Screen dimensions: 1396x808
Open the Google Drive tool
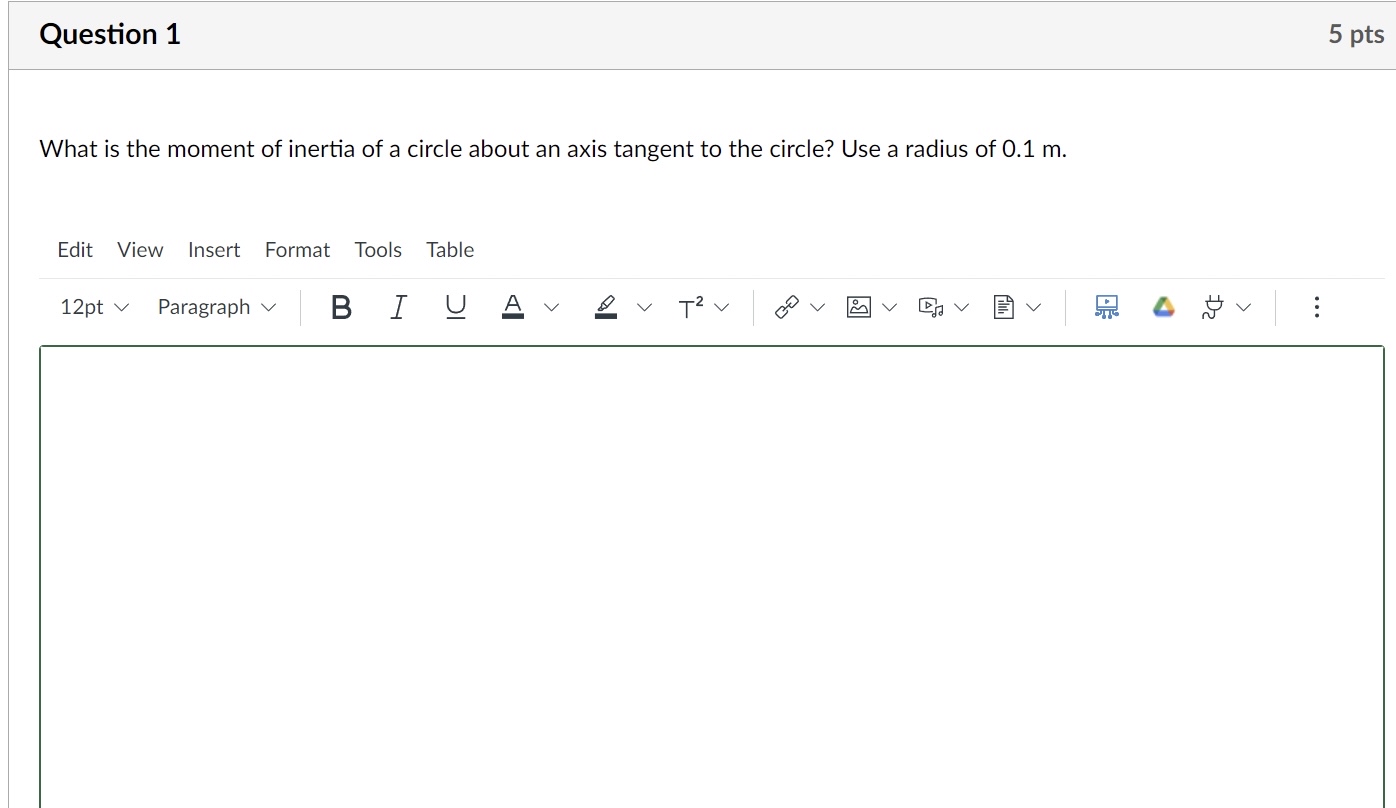coord(1163,307)
